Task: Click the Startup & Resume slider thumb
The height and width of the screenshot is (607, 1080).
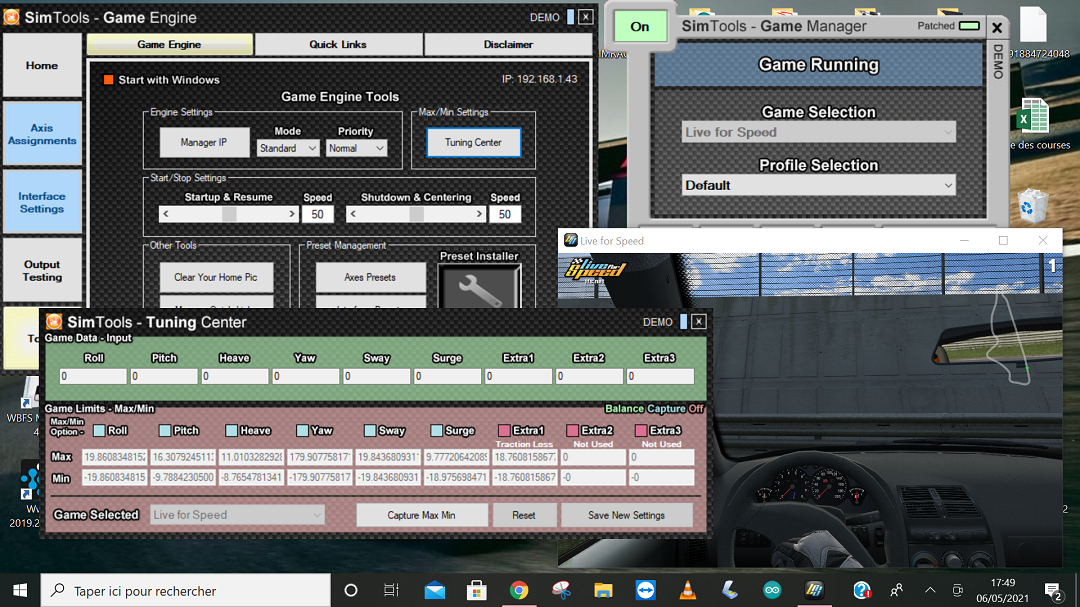Action: click(x=229, y=214)
